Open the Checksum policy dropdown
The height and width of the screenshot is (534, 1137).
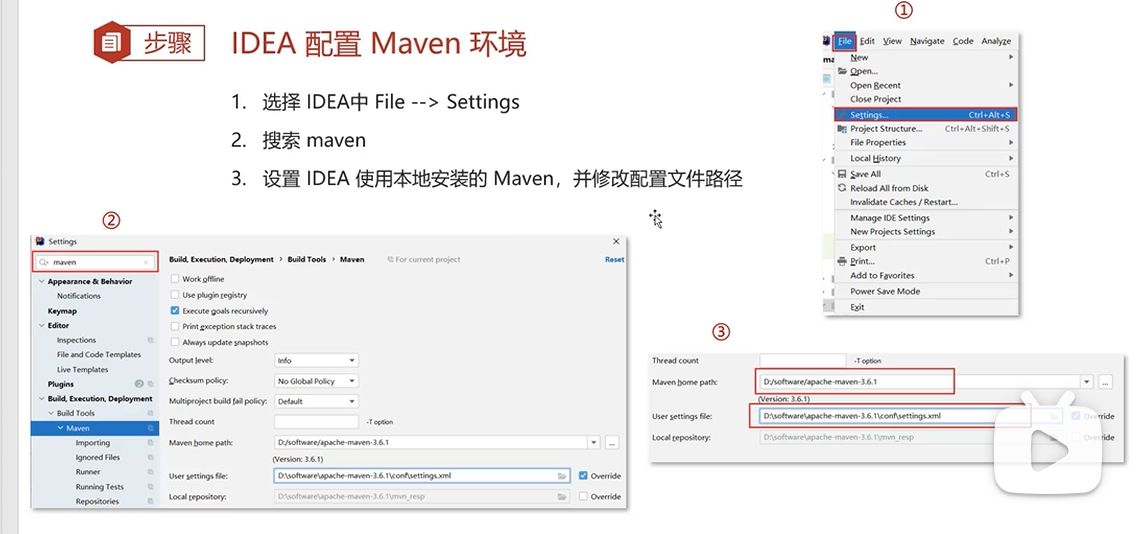(x=316, y=381)
